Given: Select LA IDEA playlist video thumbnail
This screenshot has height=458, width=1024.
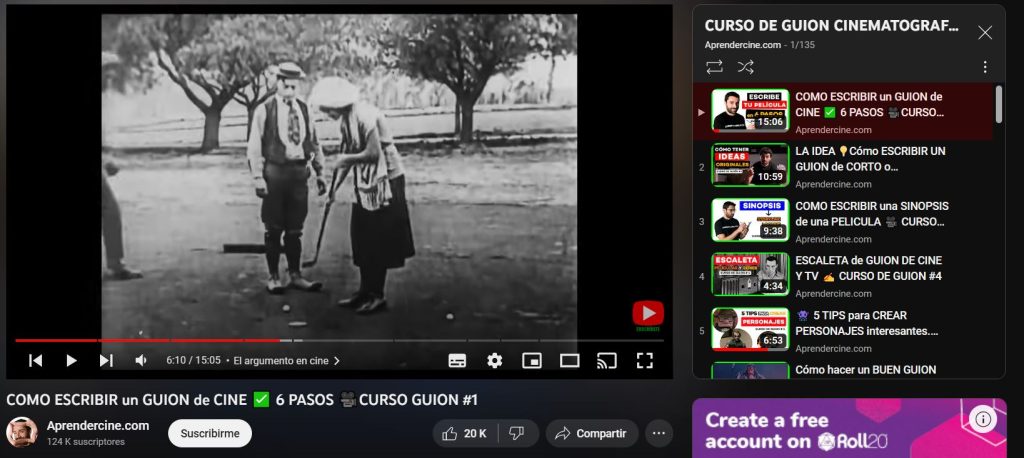Looking at the screenshot, I should (750, 165).
